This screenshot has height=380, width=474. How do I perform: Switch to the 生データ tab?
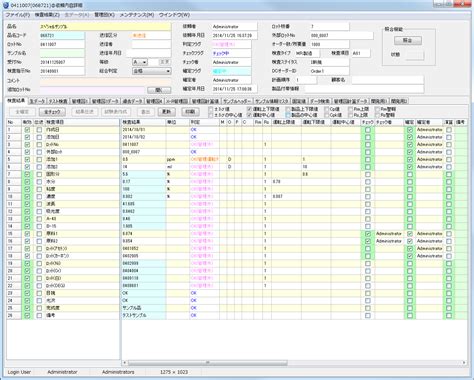pyautogui.click(x=37, y=101)
